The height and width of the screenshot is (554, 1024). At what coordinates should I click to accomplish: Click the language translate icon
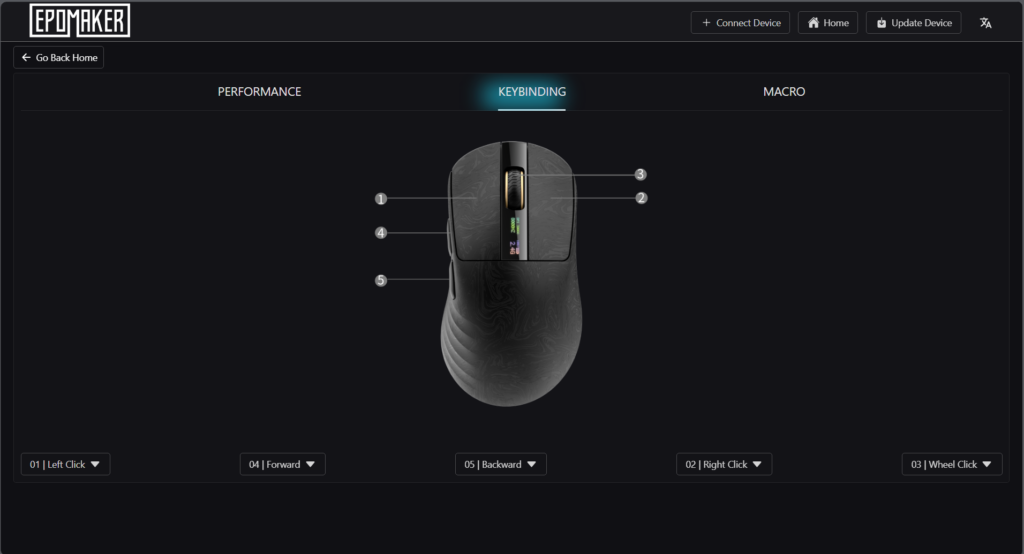[x=985, y=23]
